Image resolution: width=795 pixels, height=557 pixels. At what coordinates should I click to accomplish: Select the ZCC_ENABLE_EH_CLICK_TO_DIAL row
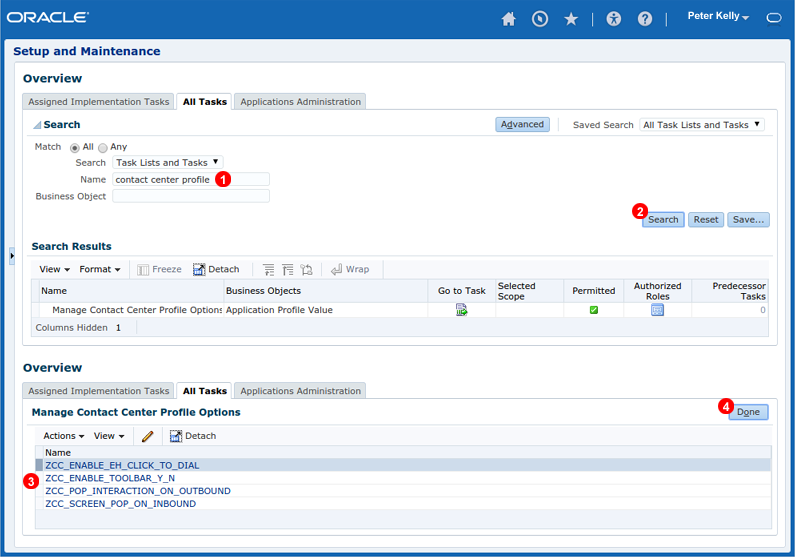pyautogui.click(x=404, y=465)
